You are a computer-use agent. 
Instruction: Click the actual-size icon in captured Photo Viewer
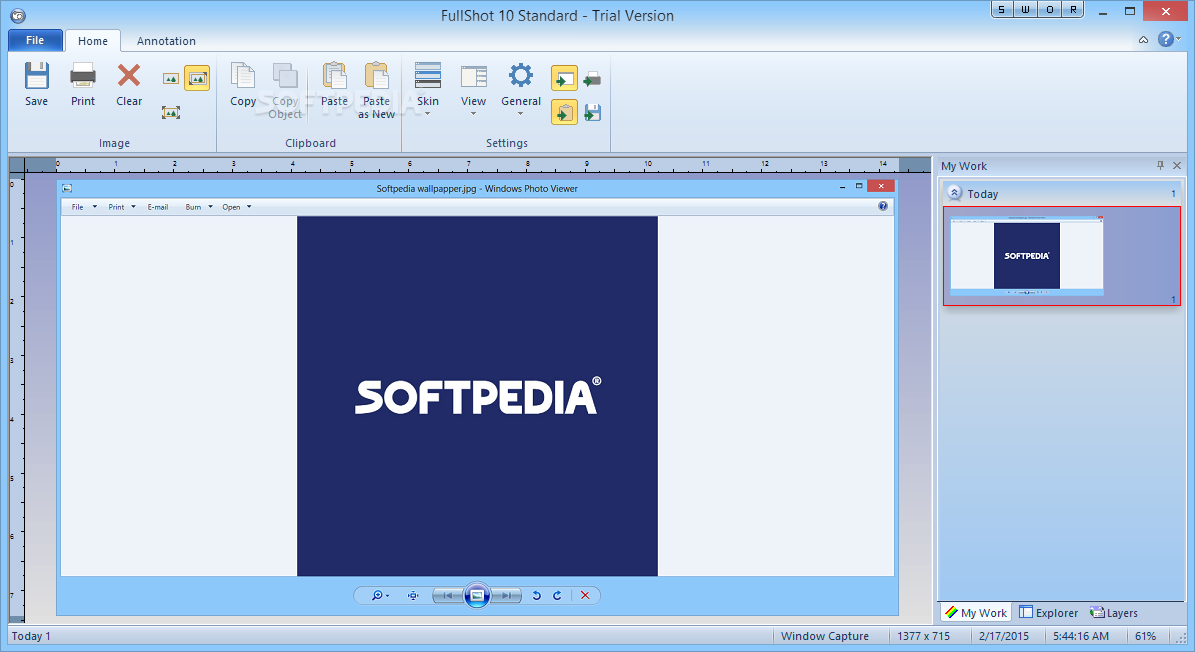[x=412, y=596]
